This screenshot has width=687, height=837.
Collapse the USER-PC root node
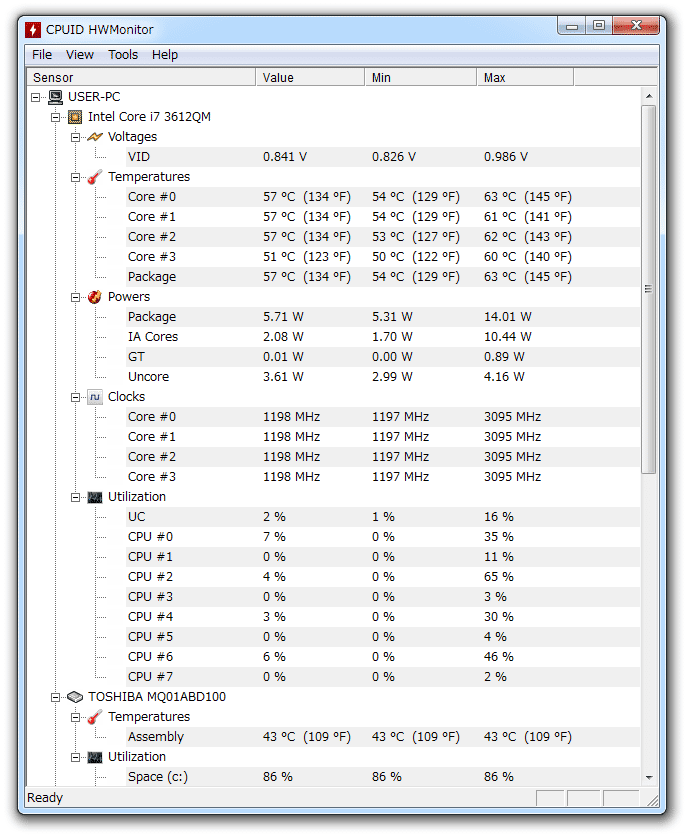[35, 97]
